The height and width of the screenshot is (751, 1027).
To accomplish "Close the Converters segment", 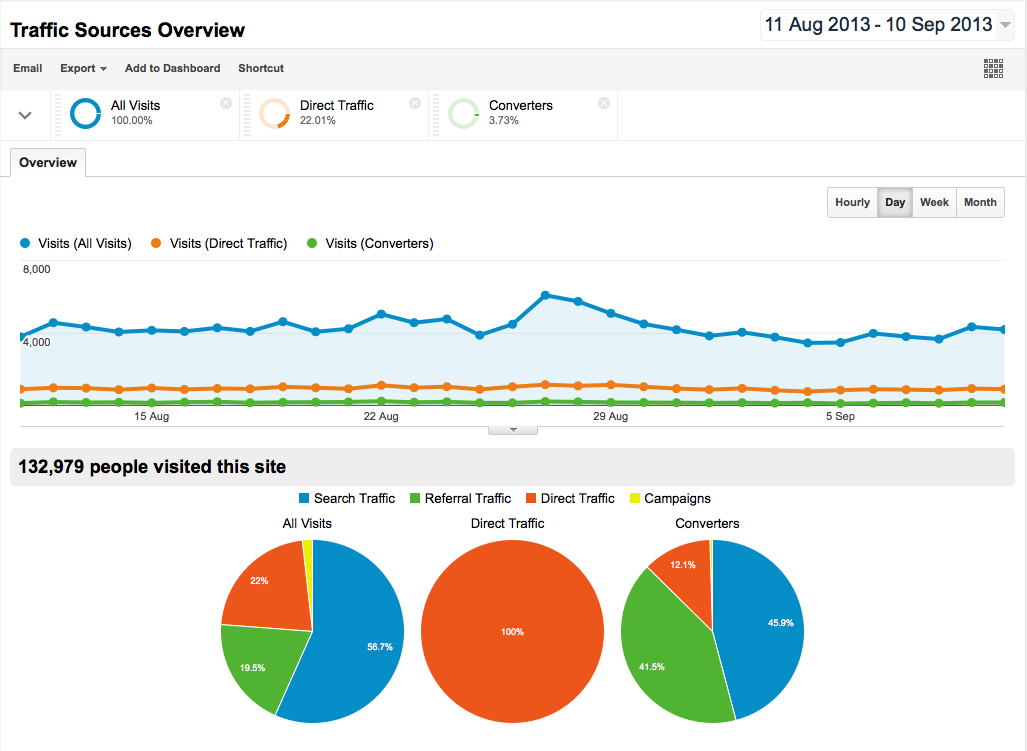I will pyautogui.click(x=604, y=103).
